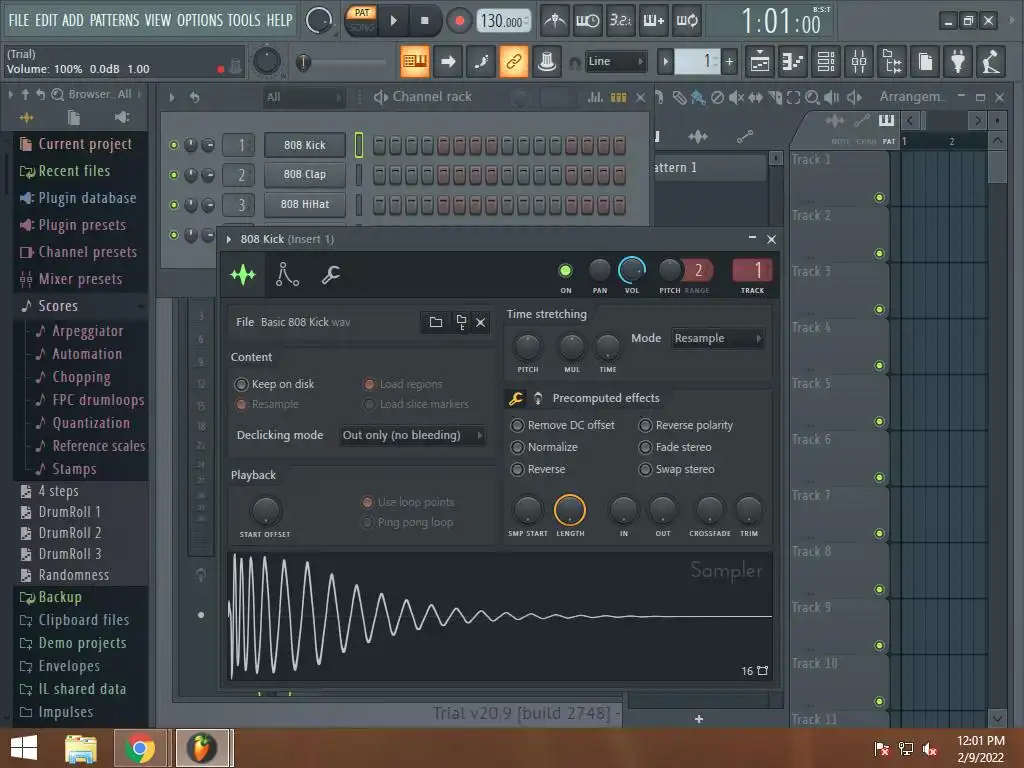Select the playlist mute tool icon

(x=737, y=97)
